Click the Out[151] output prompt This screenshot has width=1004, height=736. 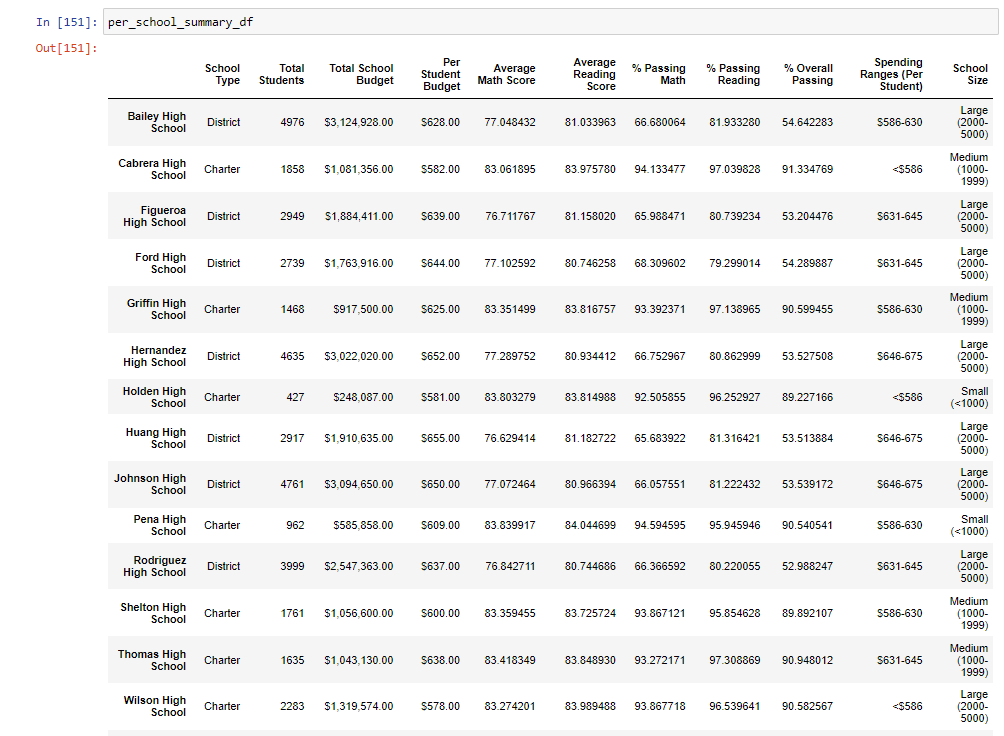tap(67, 48)
